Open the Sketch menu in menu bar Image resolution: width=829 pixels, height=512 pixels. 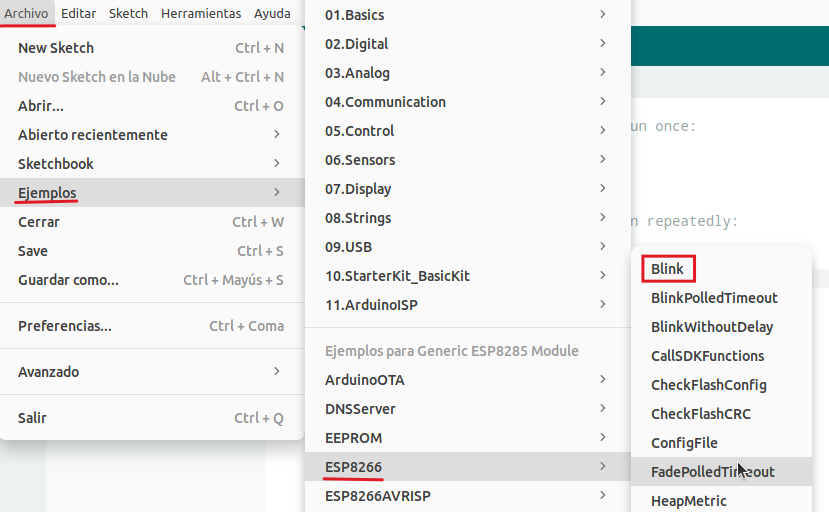(x=128, y=13)
